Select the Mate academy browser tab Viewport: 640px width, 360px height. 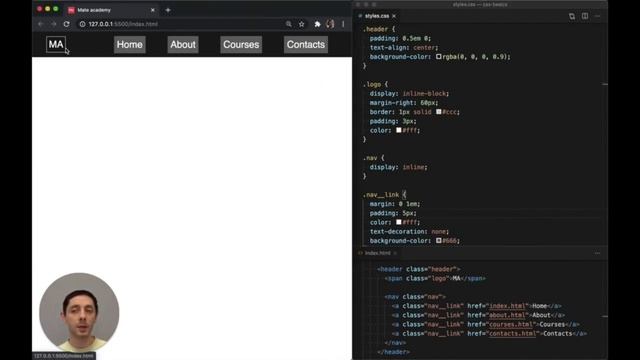[111, 10]
